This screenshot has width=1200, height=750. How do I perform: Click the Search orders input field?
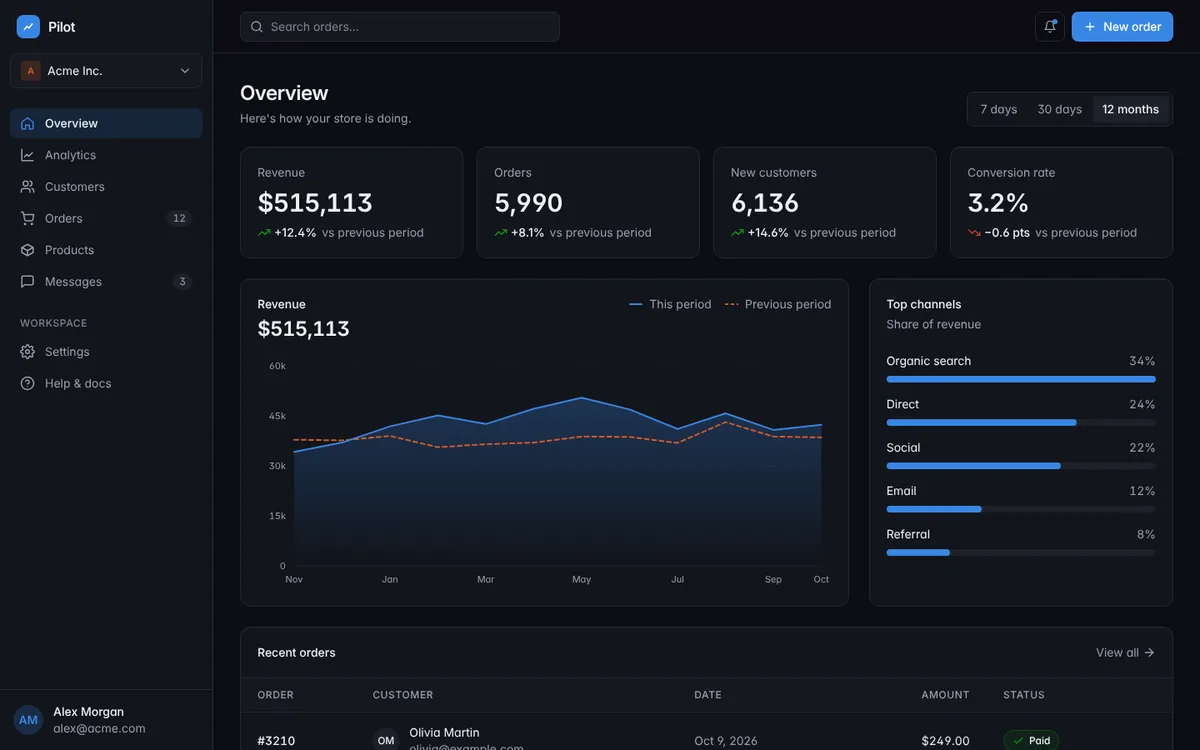[400, 27]
